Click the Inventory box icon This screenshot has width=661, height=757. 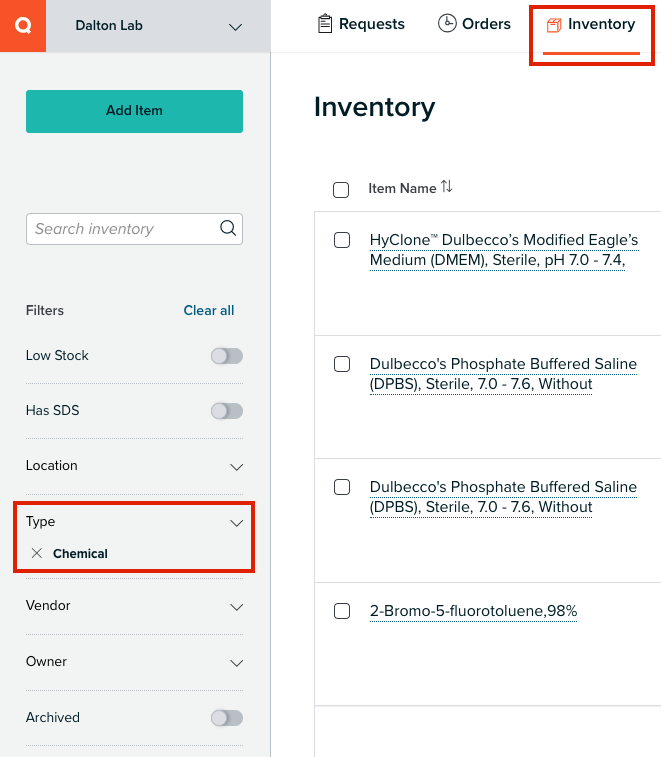coord(554,25)
